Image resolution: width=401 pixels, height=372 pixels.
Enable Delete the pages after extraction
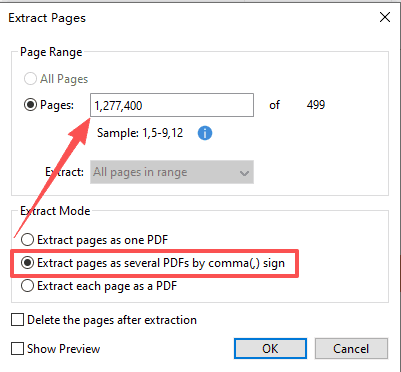tap(17, 320)
